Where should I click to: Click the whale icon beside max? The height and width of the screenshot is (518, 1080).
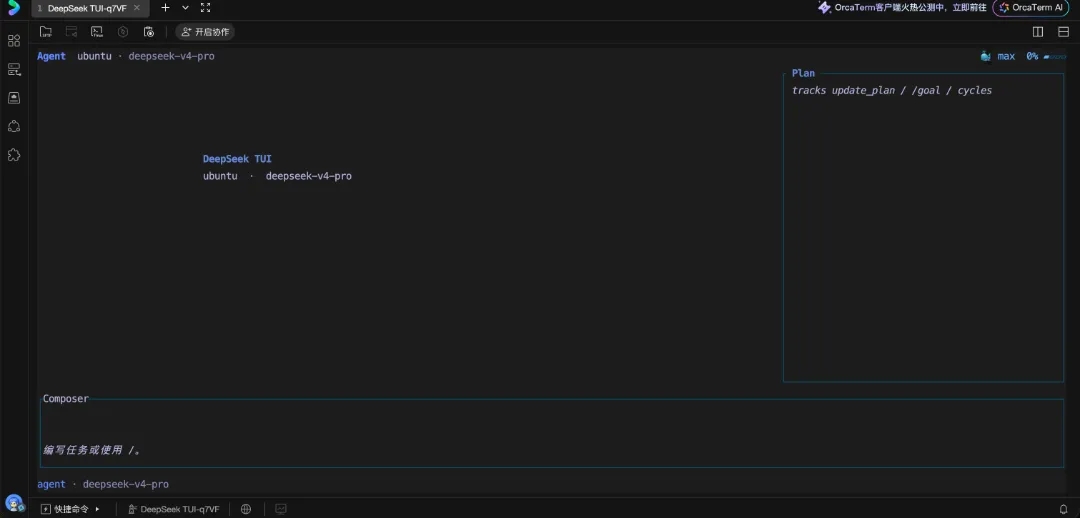click(986, 56)
